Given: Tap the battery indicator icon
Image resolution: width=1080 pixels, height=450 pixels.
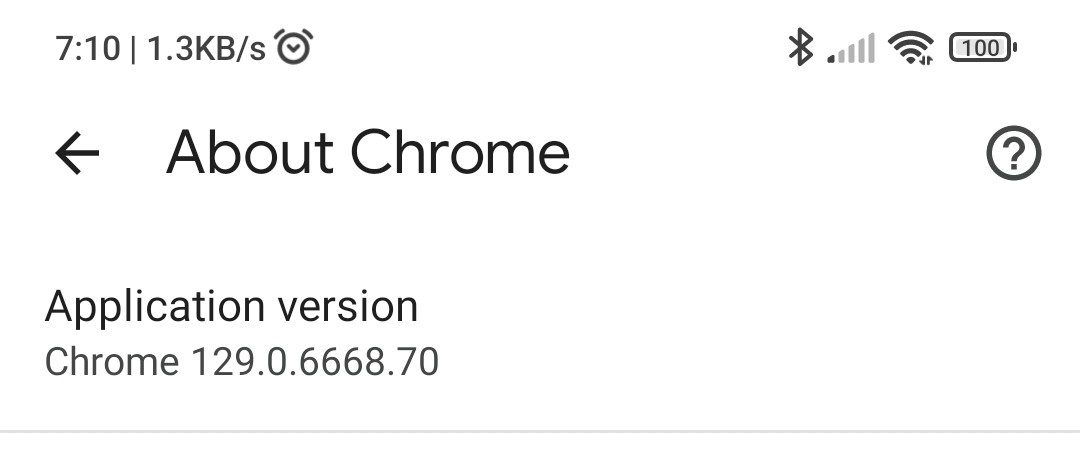Looking at the screenshot, I should 982,47.
